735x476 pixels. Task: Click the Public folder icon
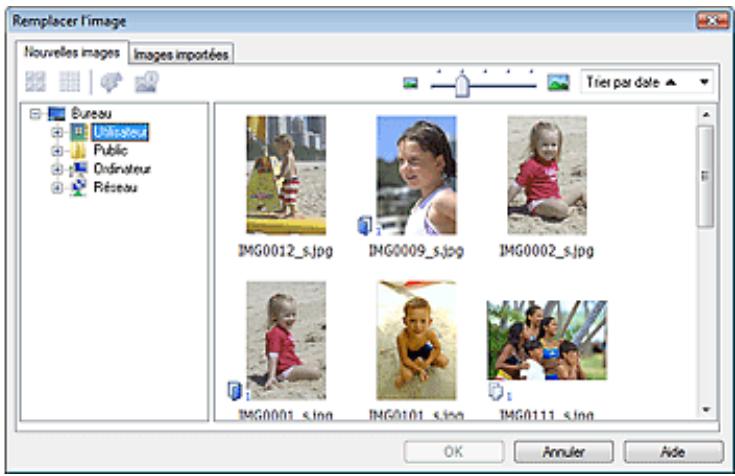pyautogui.click(x=79, y=151)
